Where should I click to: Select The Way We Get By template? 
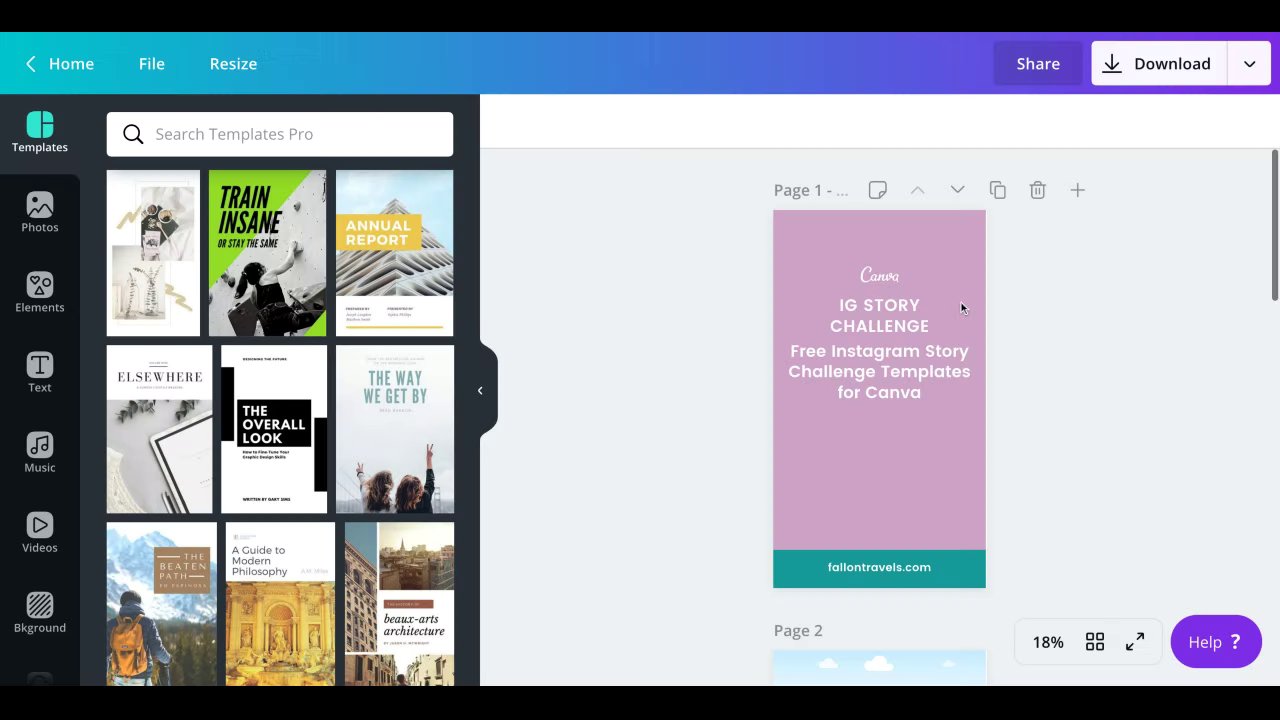pyautogui.click(x=395, y=429)
